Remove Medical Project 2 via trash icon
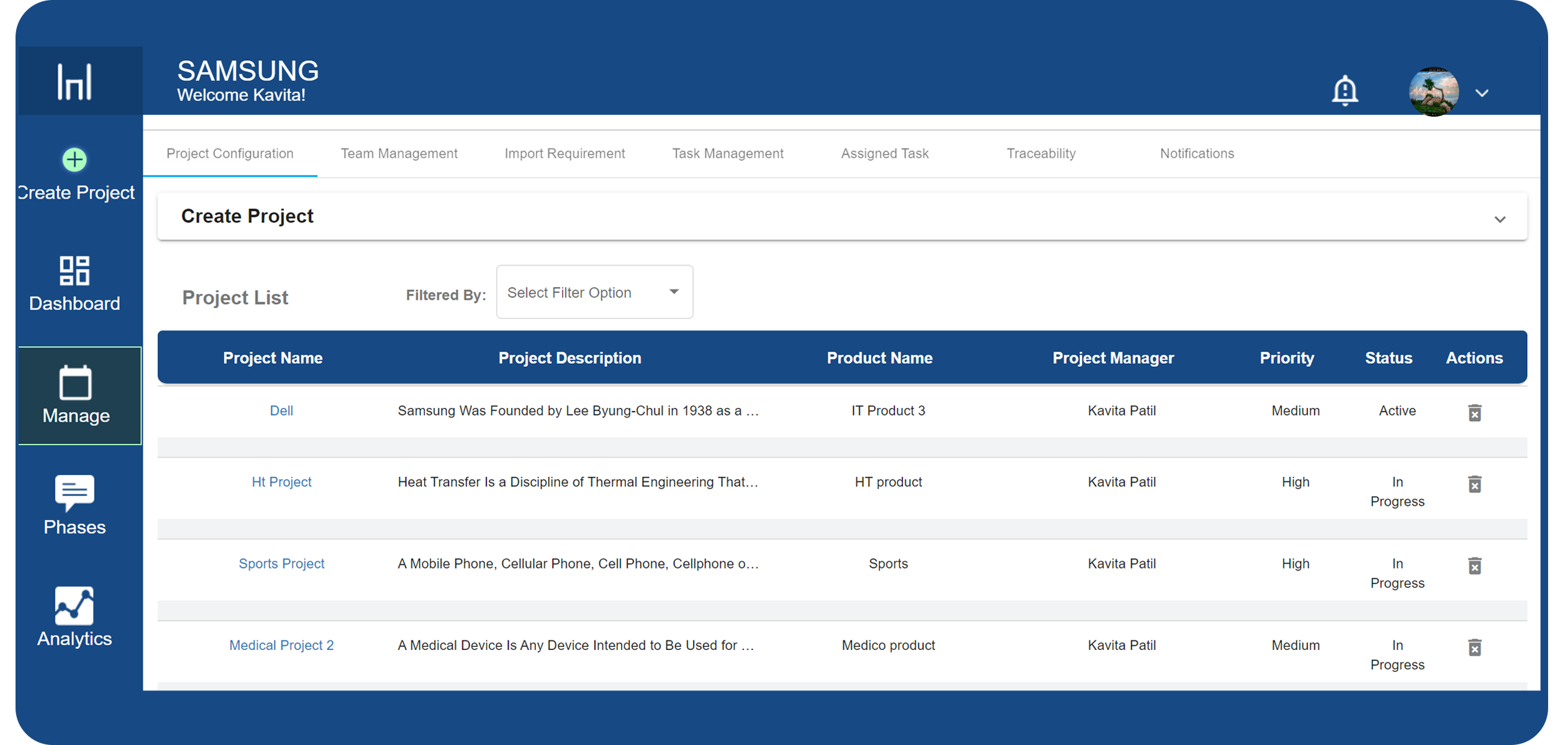 pos(1474,648)
